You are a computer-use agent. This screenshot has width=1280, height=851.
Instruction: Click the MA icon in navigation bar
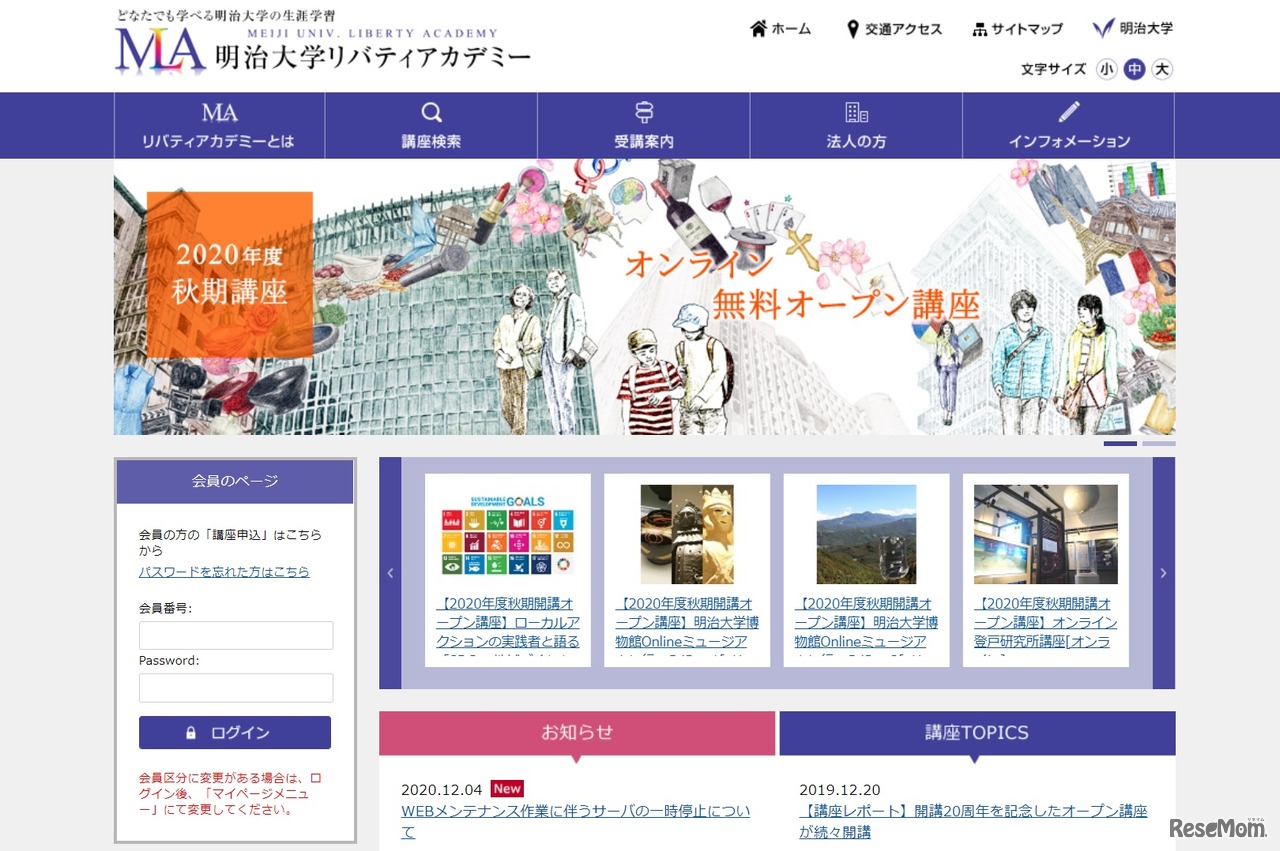[219, 112]
